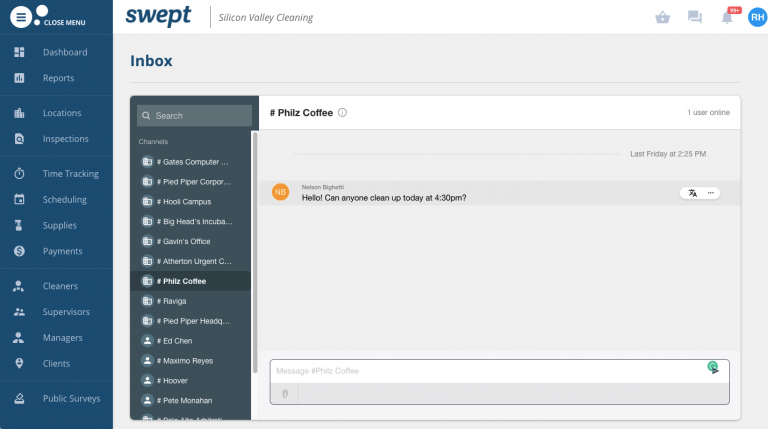The image size is (768, 429).
Task: Open the # Hooli Campus channel
Action: [x=191, y=202]
